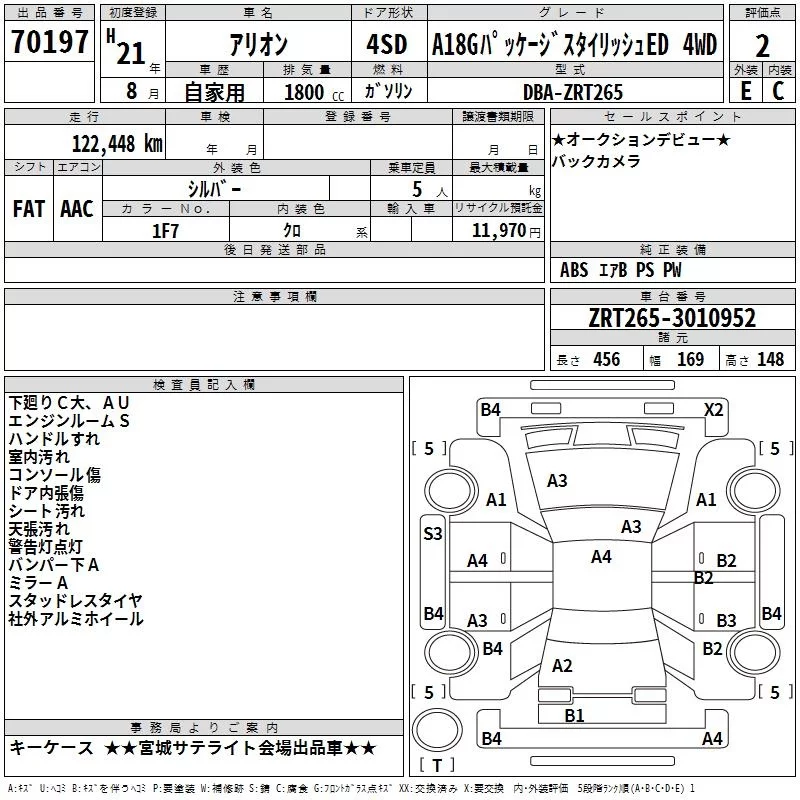The height and width of the screenshot is (800, 800).
Task: Select the note 社外アルミホイール
Action: [76, 619]
